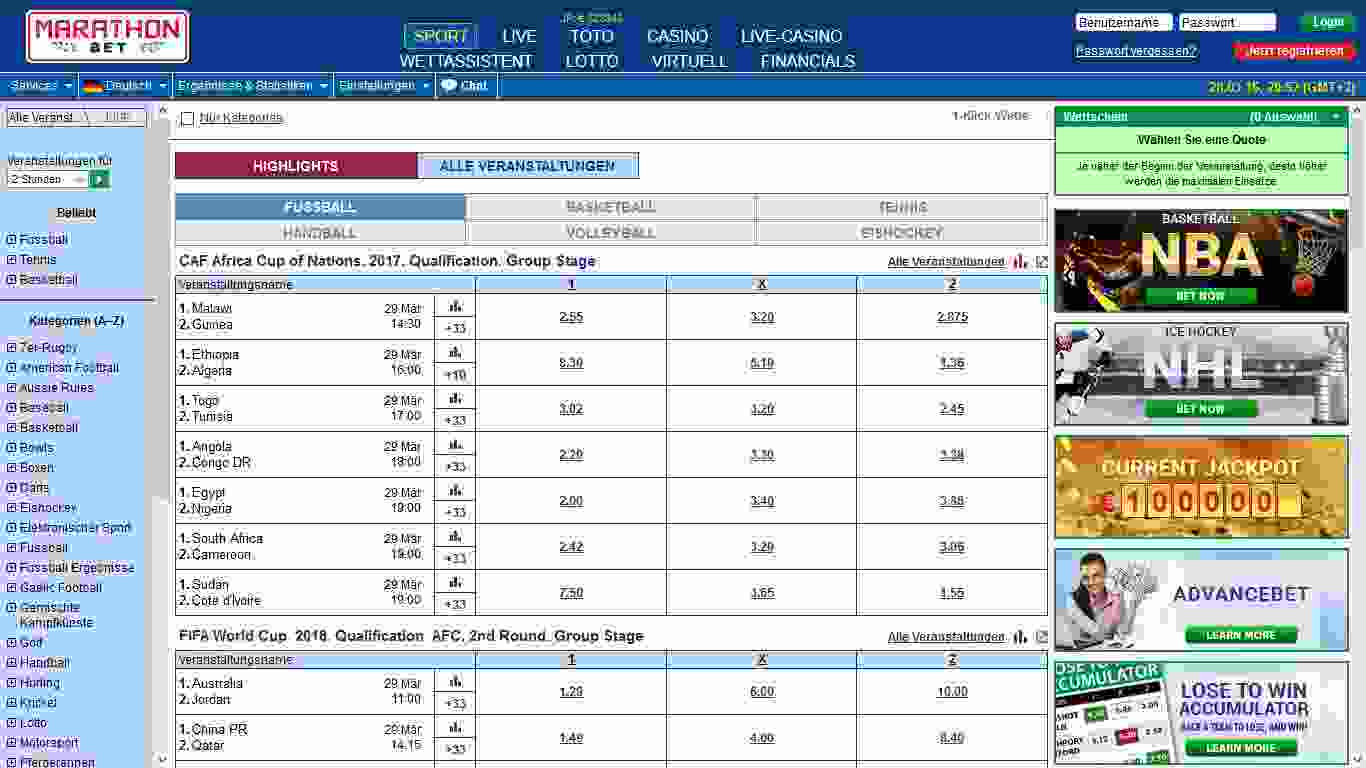The image size is (1366, 768).
Task: Select odds 2.55 for Malawi win
Action: point(571,317)
